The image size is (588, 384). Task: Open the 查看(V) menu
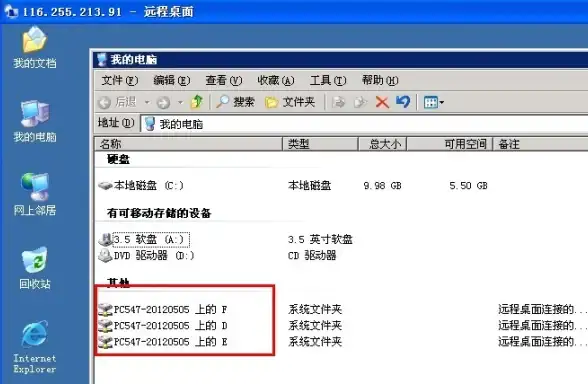tap(224, 80)
